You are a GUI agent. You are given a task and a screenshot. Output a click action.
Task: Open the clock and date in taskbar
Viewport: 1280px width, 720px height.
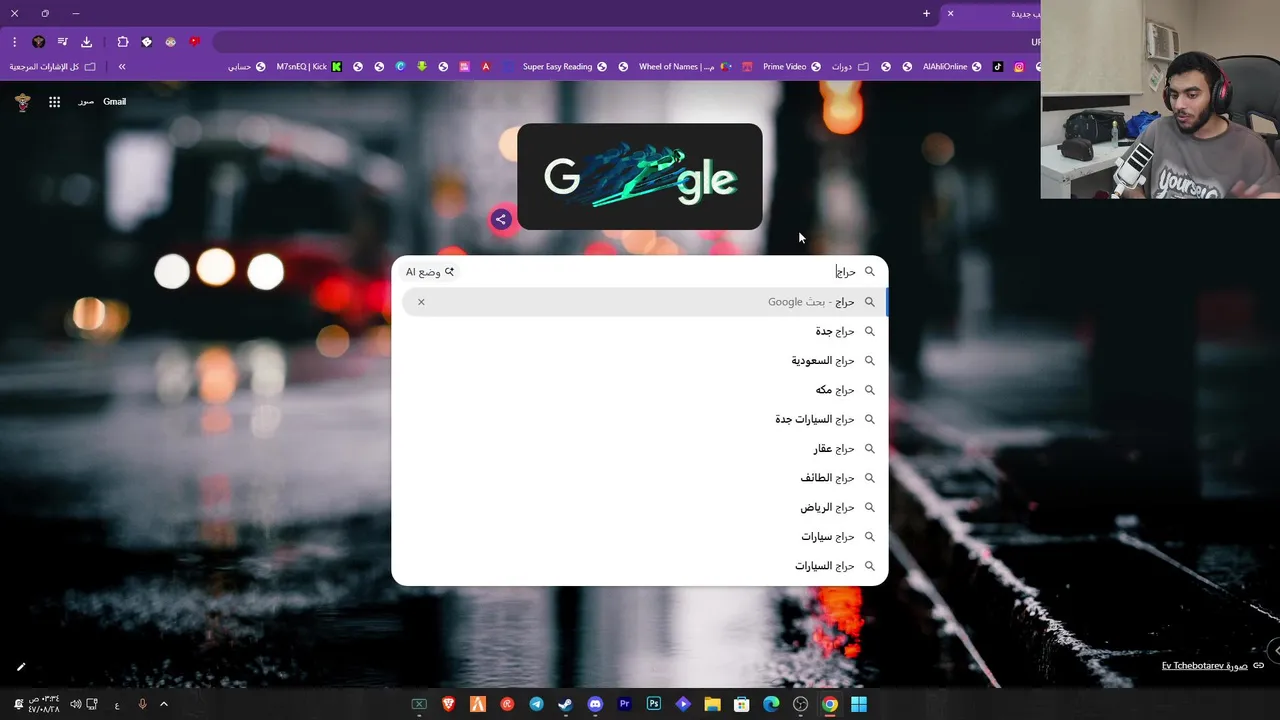tap(43, 704)
